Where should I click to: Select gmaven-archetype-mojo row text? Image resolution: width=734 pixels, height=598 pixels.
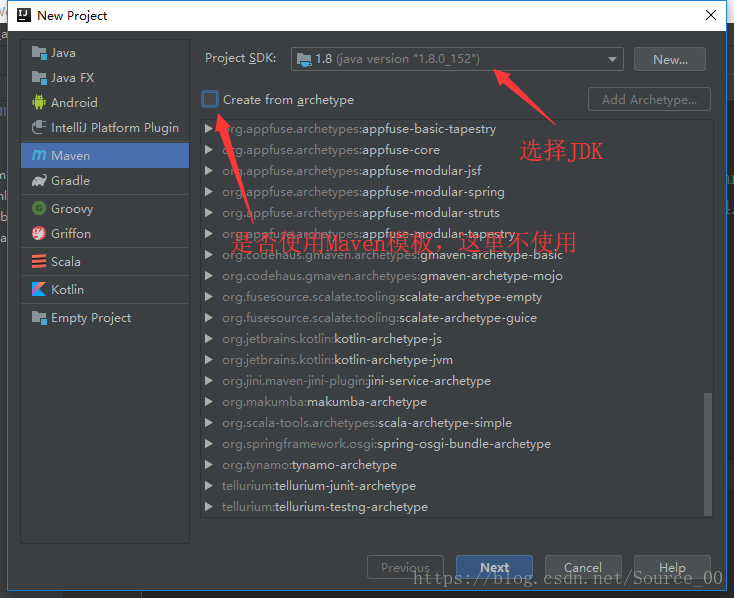click(392, 276)
